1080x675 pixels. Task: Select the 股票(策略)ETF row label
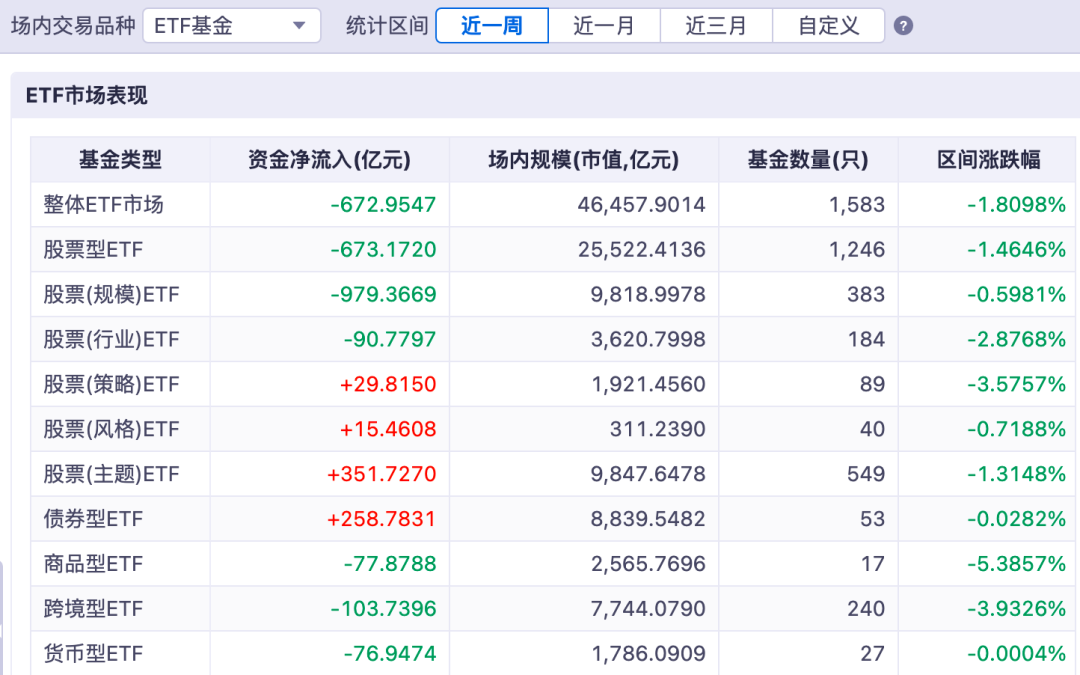pyautogui.click(x=111, y=384)
